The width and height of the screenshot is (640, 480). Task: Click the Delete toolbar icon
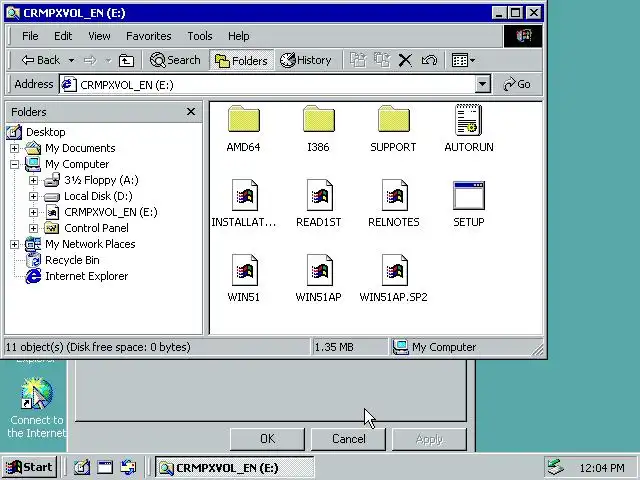(x=405, y=60)
